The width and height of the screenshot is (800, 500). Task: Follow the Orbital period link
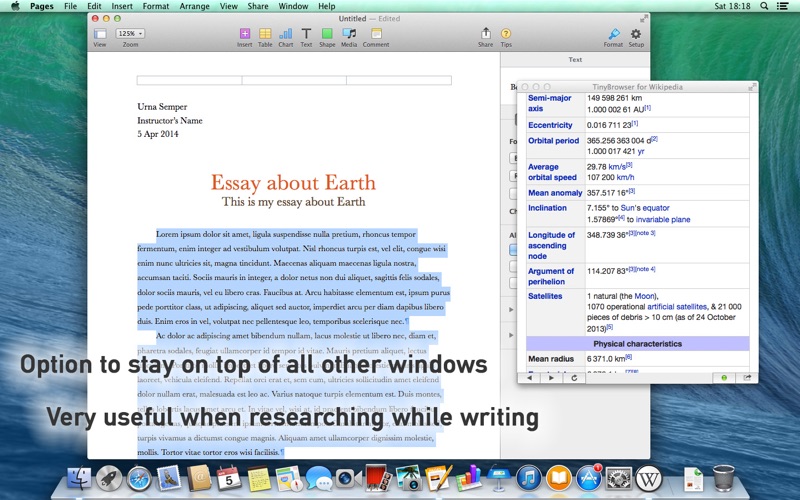(x=554, y=140)
